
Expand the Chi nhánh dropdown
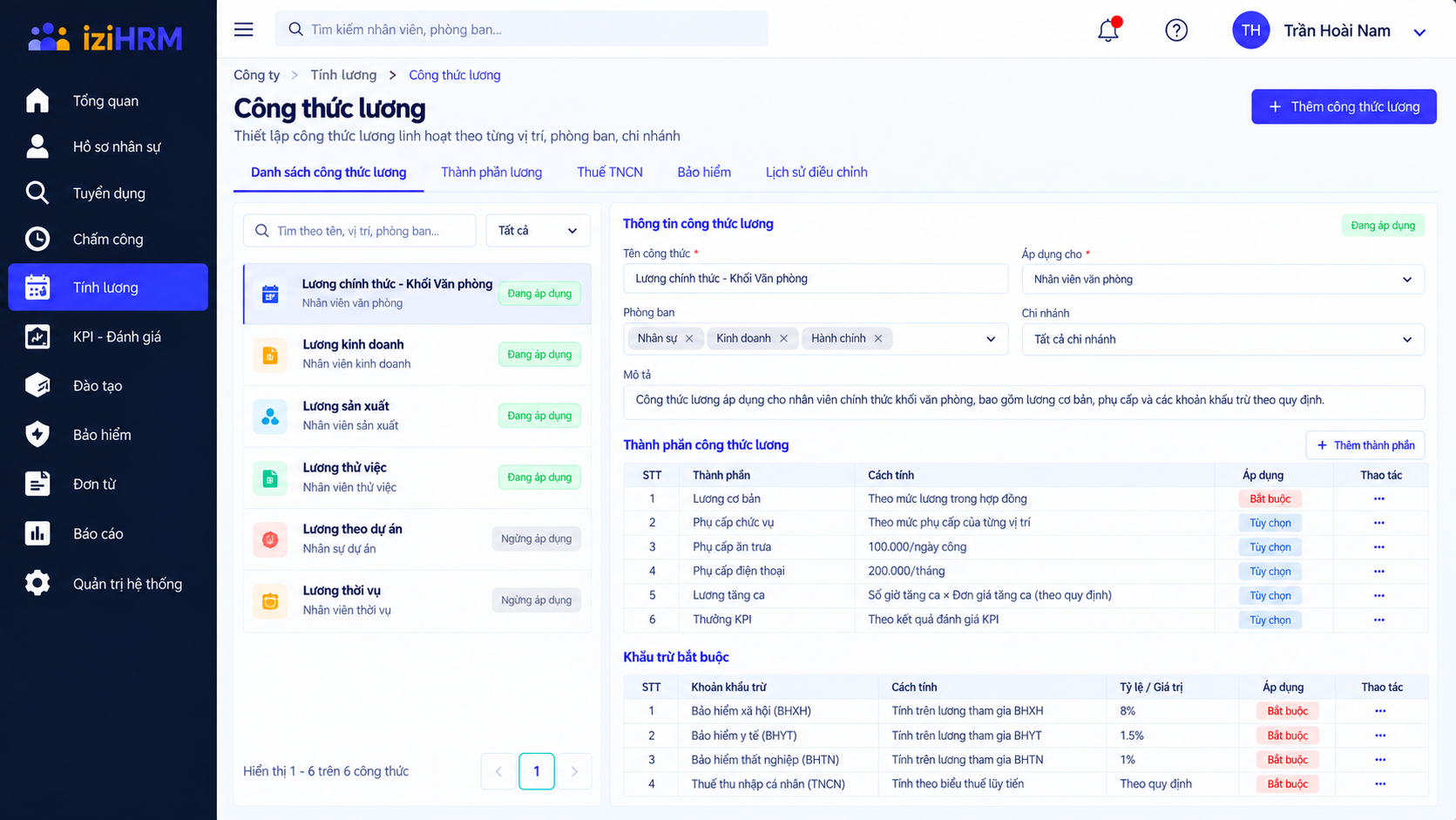[x=1222, y=339]
